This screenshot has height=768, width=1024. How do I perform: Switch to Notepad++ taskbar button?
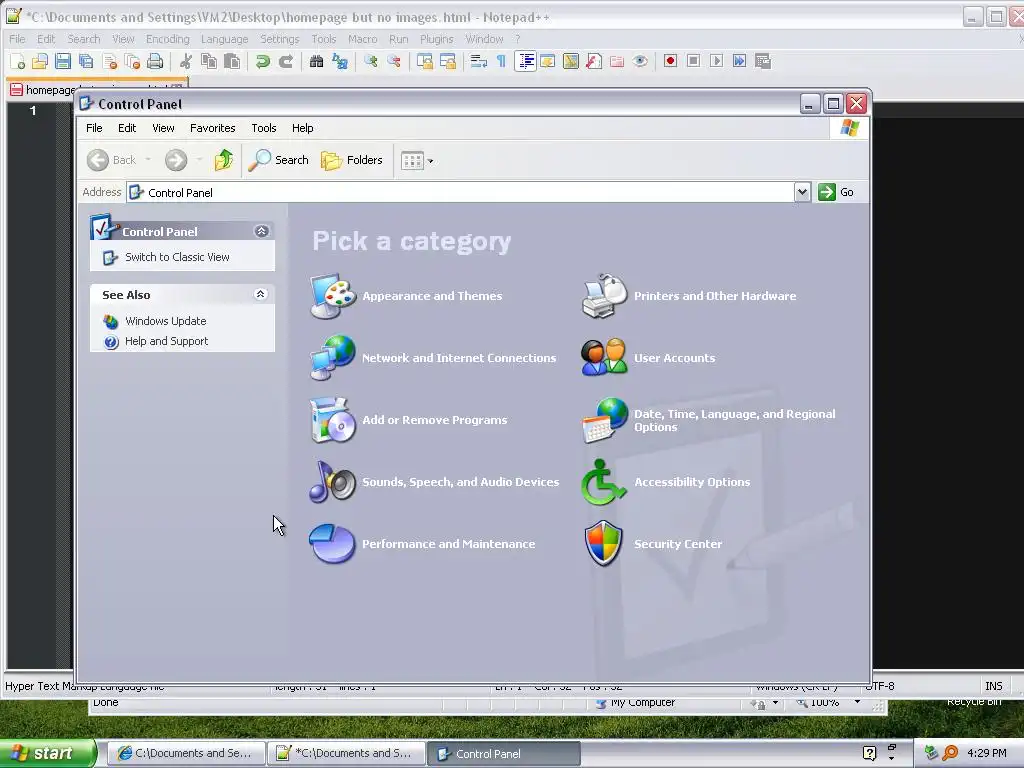(346, 753)
